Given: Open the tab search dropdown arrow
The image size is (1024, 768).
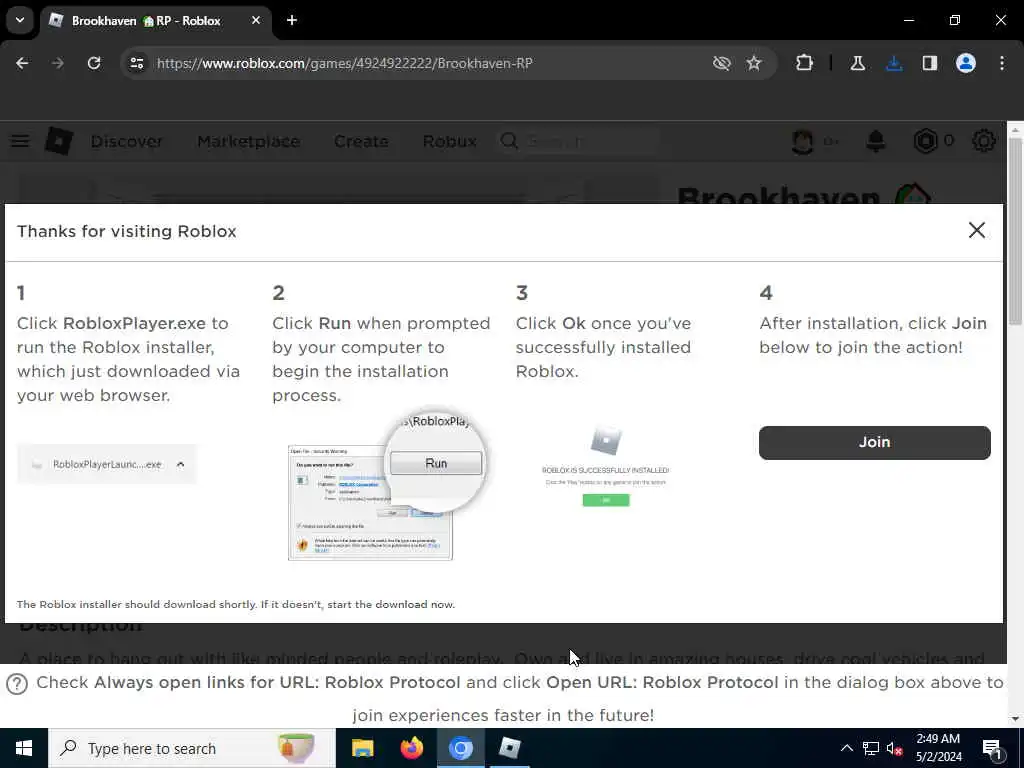Looking at the screenshot, I should [x=20, y=20].
